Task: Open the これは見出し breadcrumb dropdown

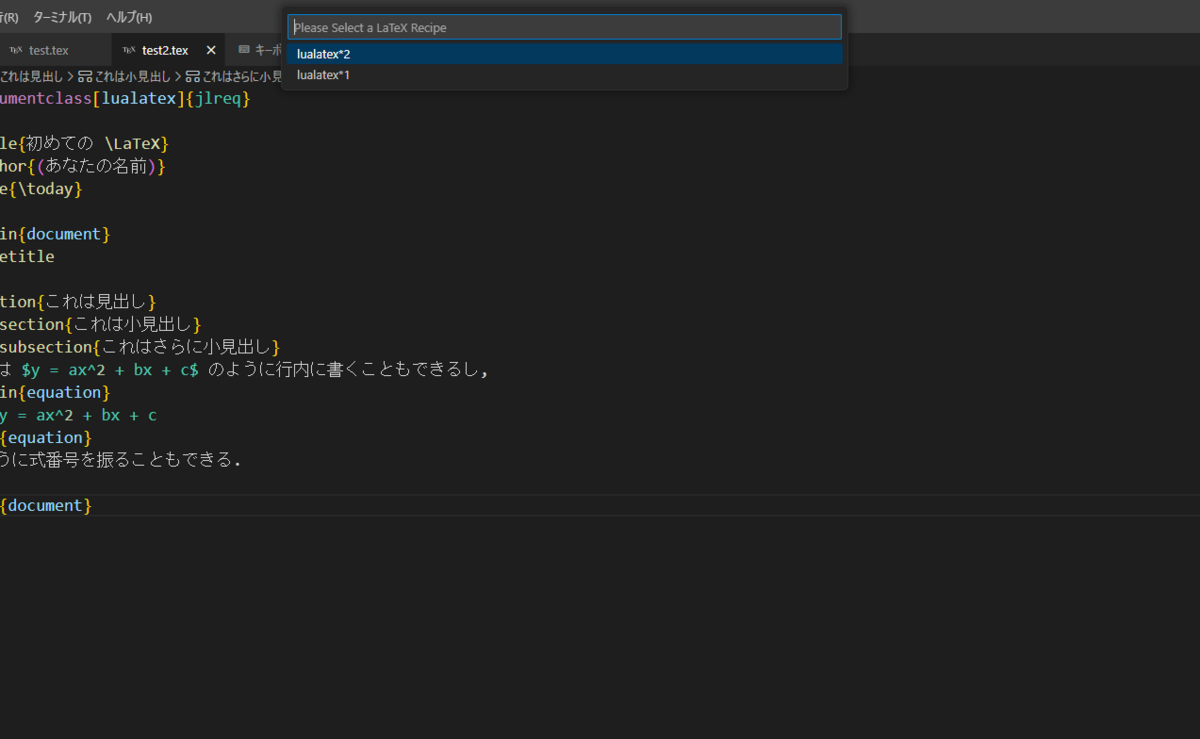Action: click(x=33, y=76)
